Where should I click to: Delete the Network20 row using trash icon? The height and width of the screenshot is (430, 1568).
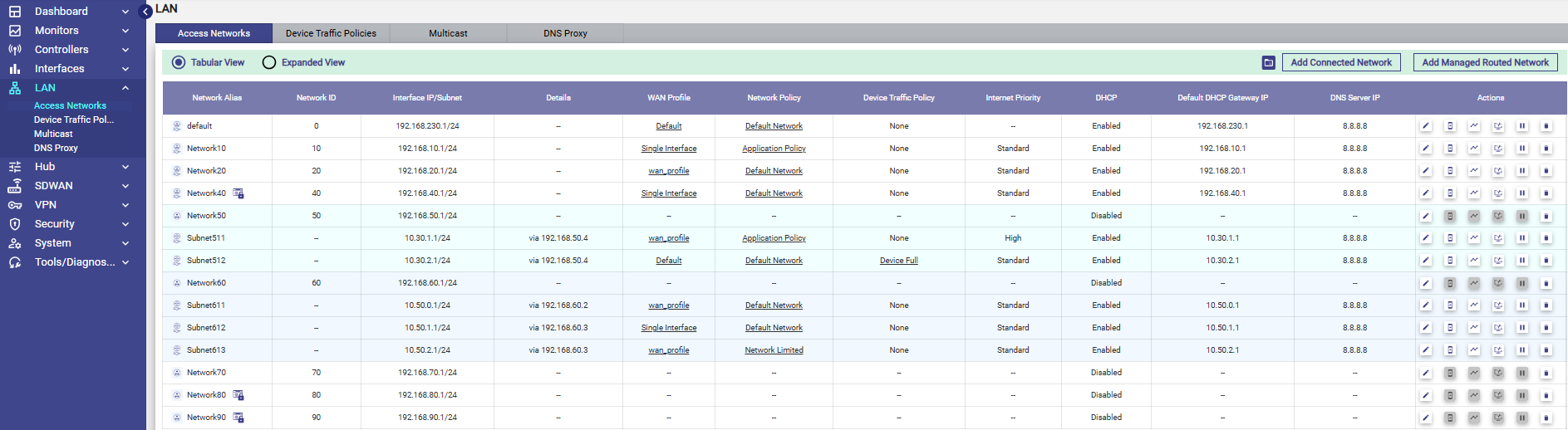[x=1546, y=171]
